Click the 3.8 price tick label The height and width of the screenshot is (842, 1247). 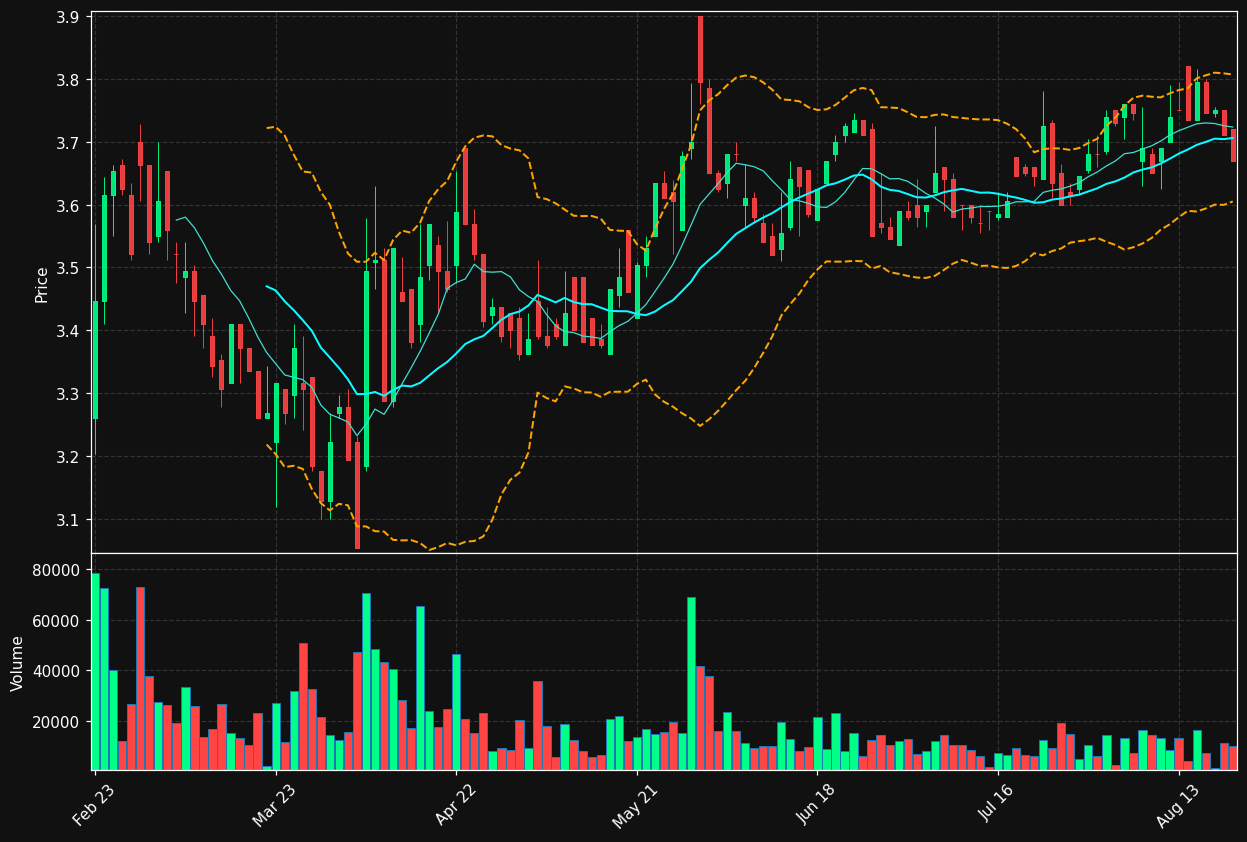[x=70, y=80]
